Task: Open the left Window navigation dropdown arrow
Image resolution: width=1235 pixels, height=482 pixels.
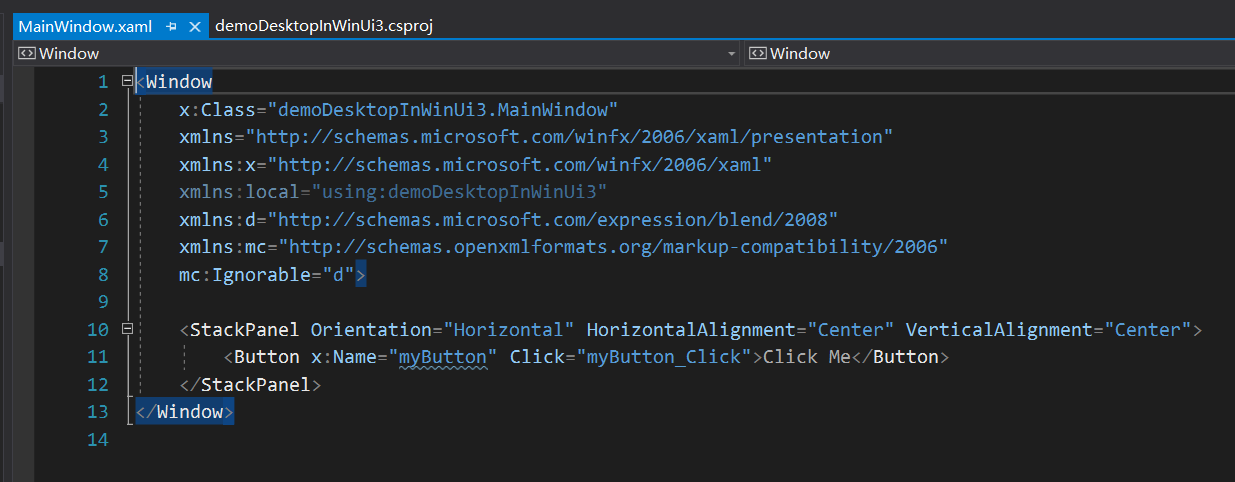Action: point(731,54)
